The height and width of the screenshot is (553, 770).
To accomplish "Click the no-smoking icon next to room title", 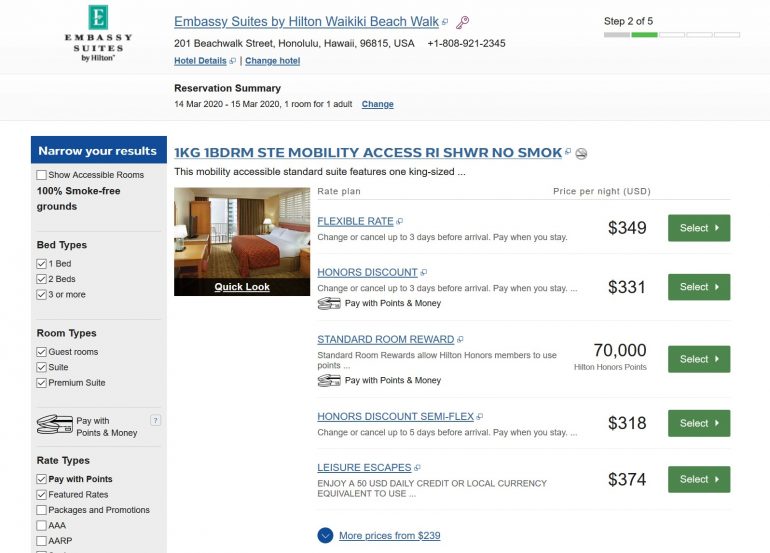I will (x=582, y=153).
